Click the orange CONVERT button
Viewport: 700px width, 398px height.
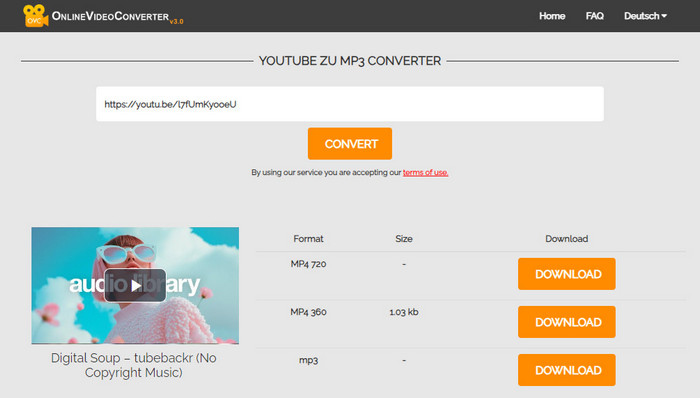coord(350,144)
